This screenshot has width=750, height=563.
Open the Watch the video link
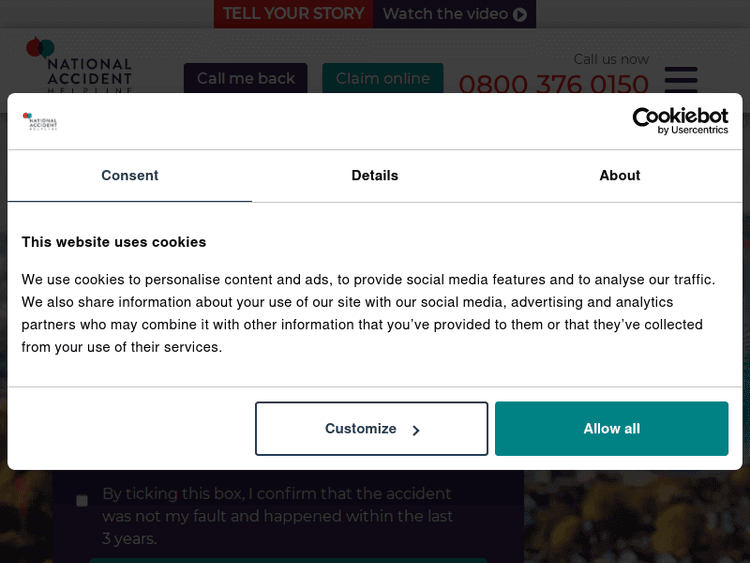(446, 14)
